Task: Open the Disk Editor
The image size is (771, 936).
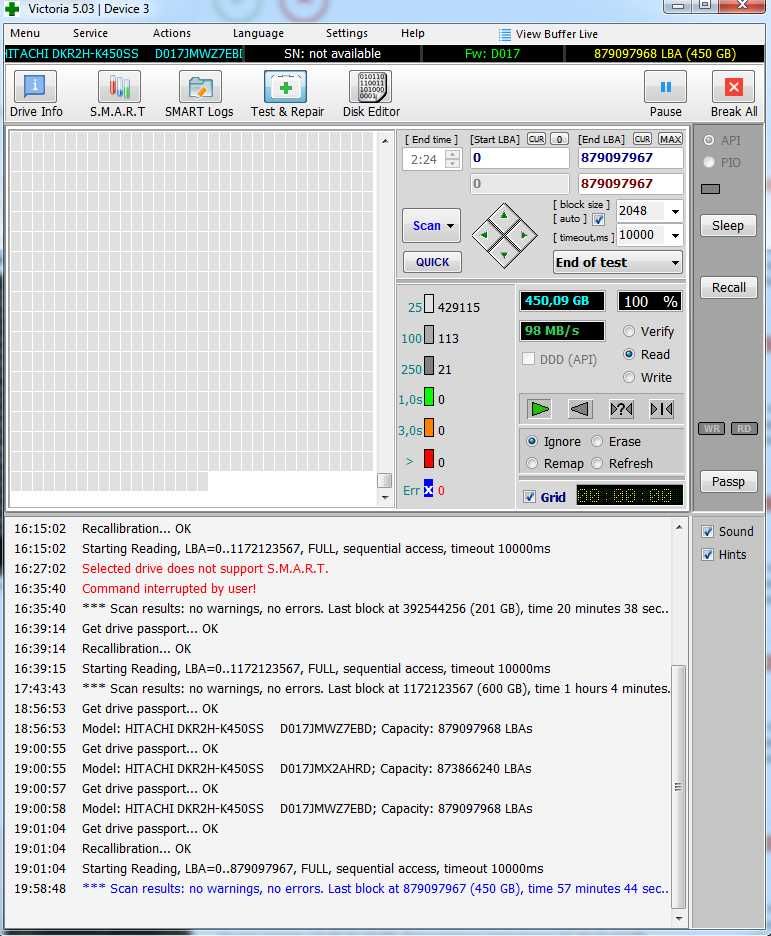Action: (371, 94)
